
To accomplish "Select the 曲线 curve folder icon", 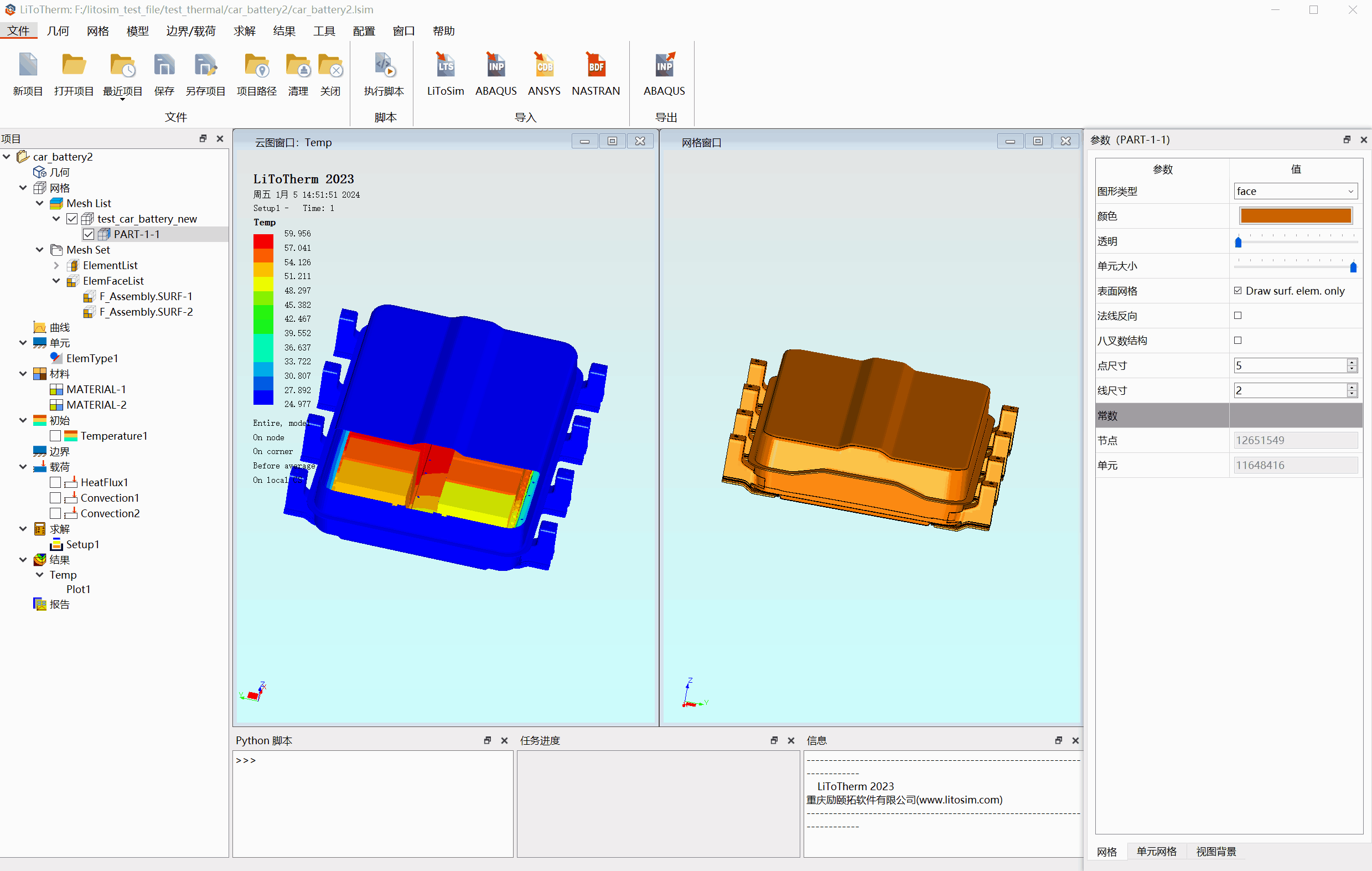I will (39, 327).
